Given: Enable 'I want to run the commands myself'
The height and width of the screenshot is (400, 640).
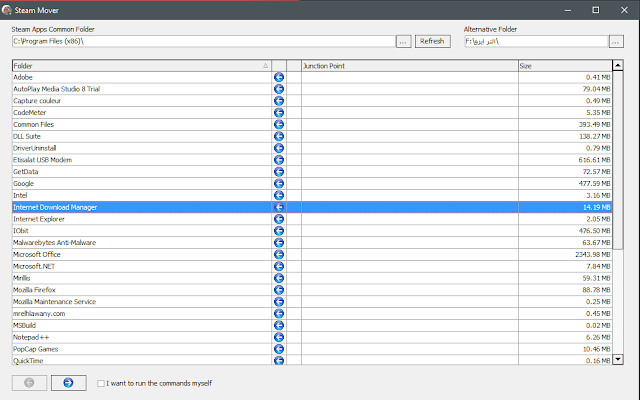Looking at the screenshot, I should pyautogui.click(x=101, y=383).
